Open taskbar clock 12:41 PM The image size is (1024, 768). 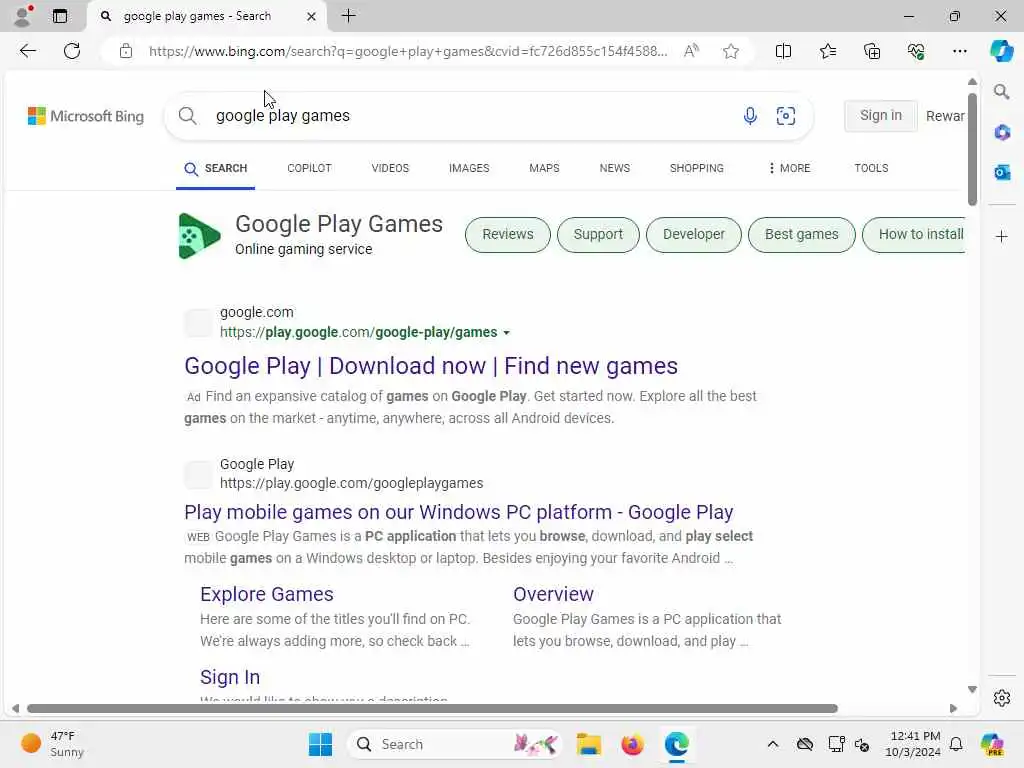[913, 744]
